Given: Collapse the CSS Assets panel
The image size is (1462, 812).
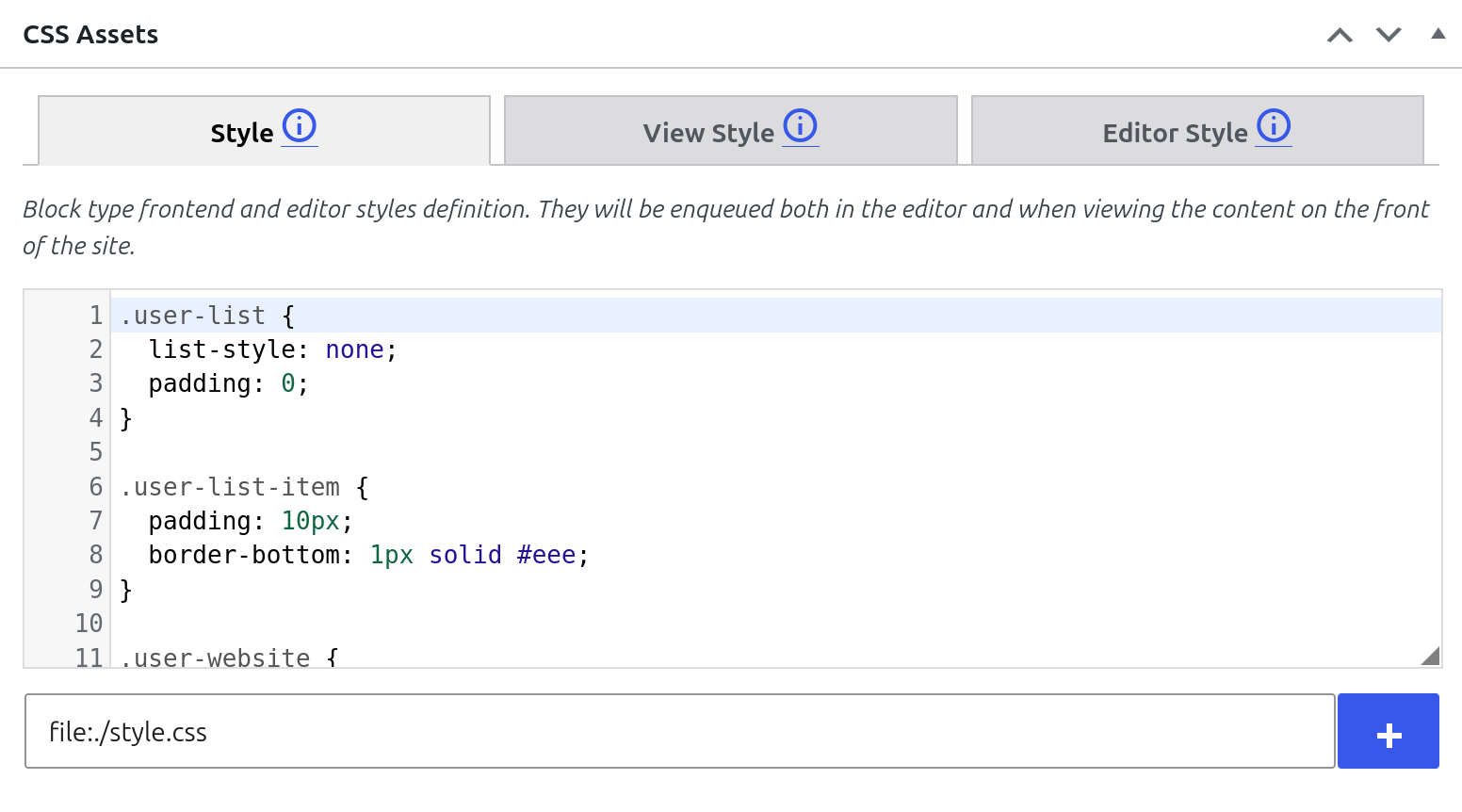Looking at the screenshot, I should [1438, 34].
